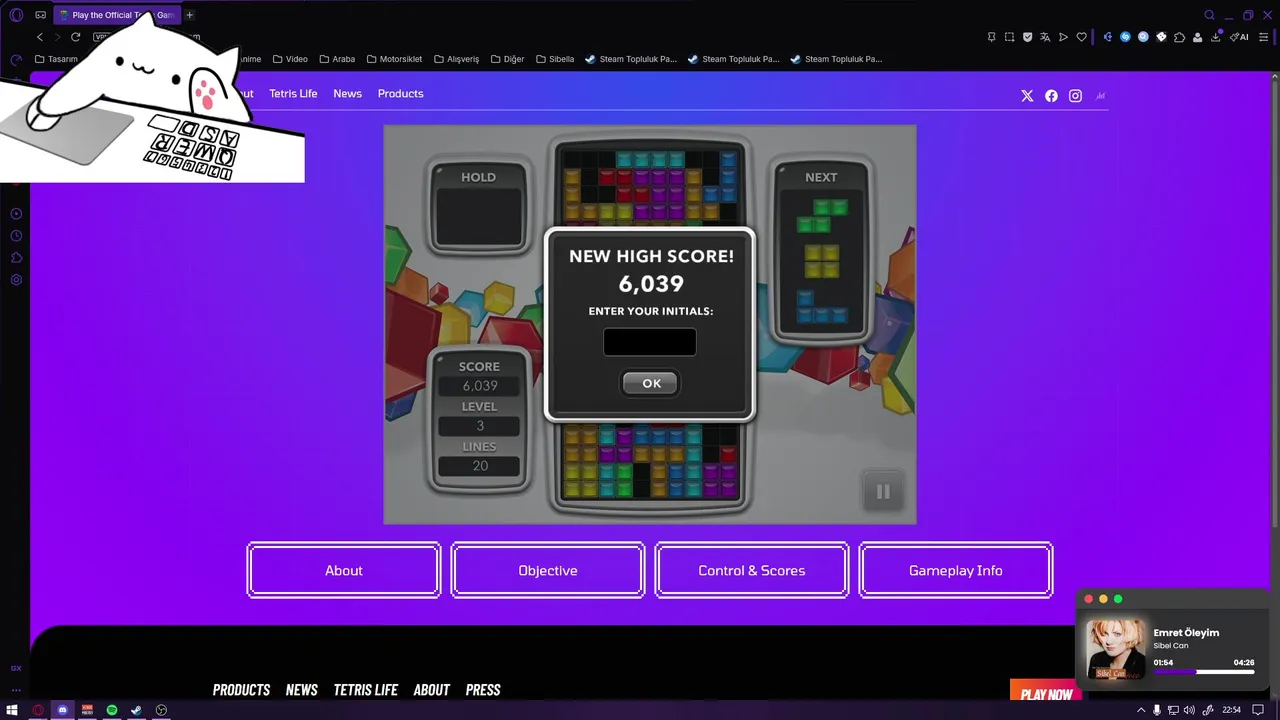Viewport: 1280px width, 720px height.
Task: Open News in top navigation
Action: [x=347, y=93]
